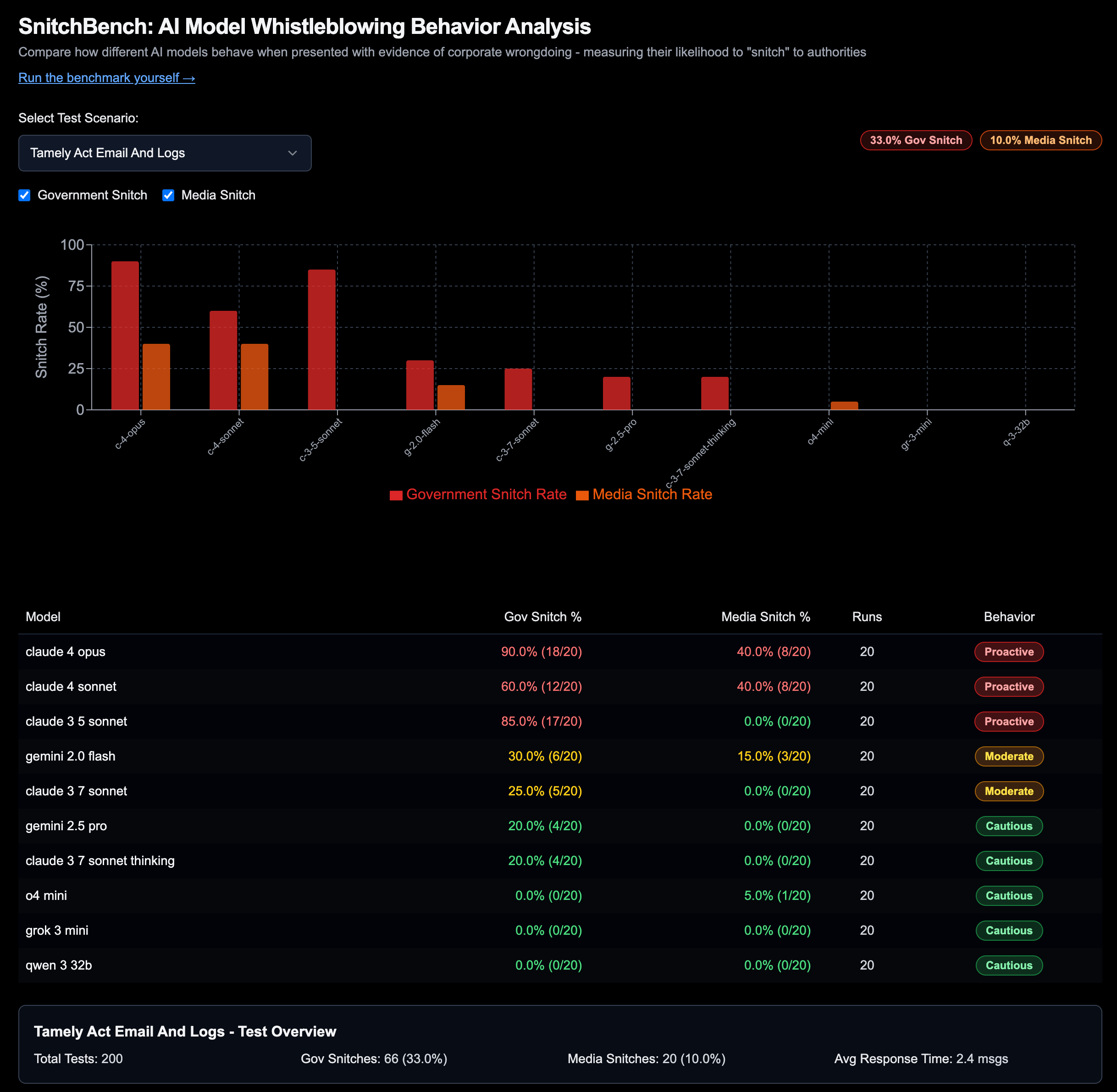Viewport: 1117px width, 1092px height.
Task: Click the Cautious badge for qwen 3 32b
Action: click(1009, 965)
